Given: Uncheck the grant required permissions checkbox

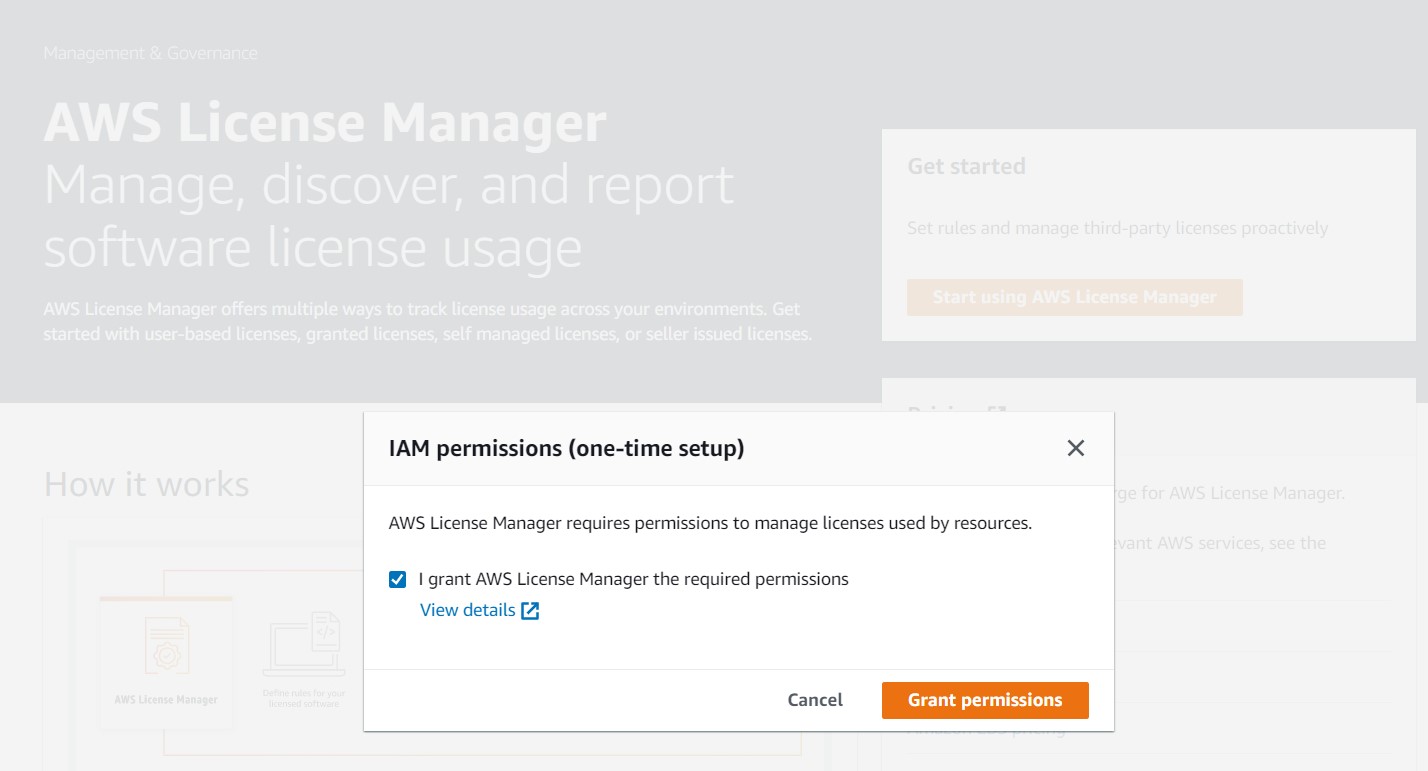Looking at the screenshot, I should (398, 579).
